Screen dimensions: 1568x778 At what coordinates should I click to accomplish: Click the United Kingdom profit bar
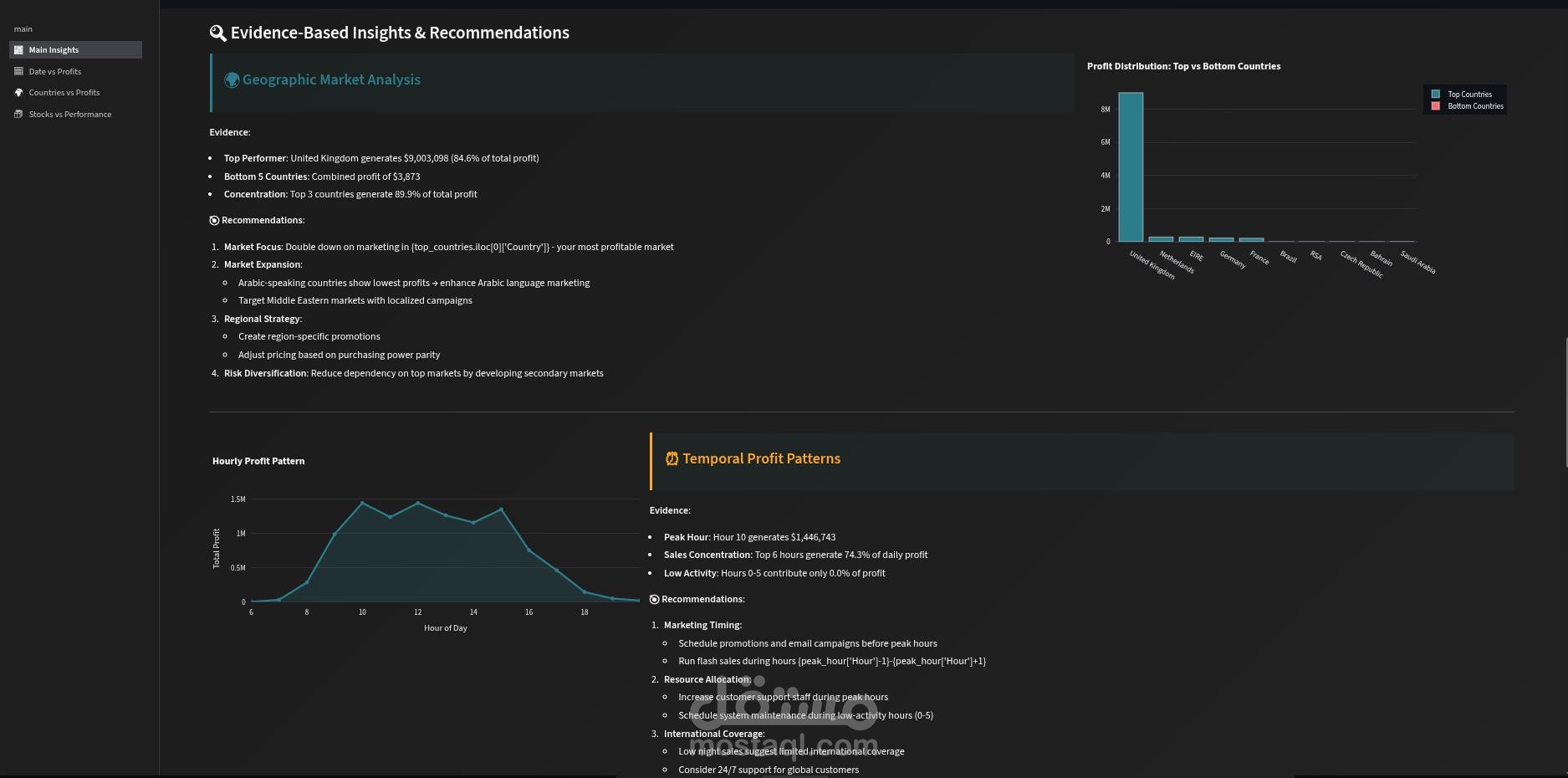coord(1131,167)
